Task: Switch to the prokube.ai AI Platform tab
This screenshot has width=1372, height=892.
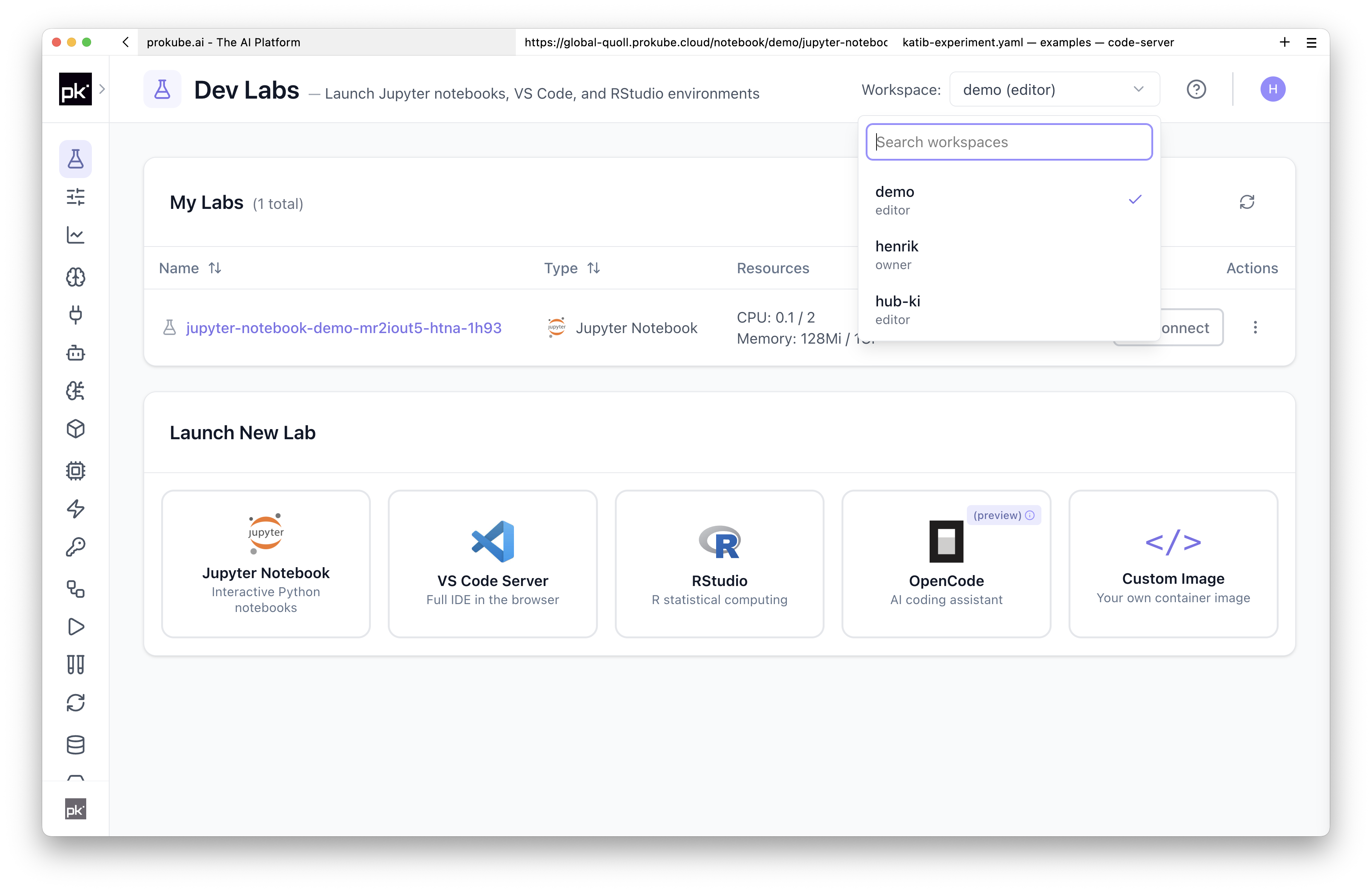Action: coord(326,42)
